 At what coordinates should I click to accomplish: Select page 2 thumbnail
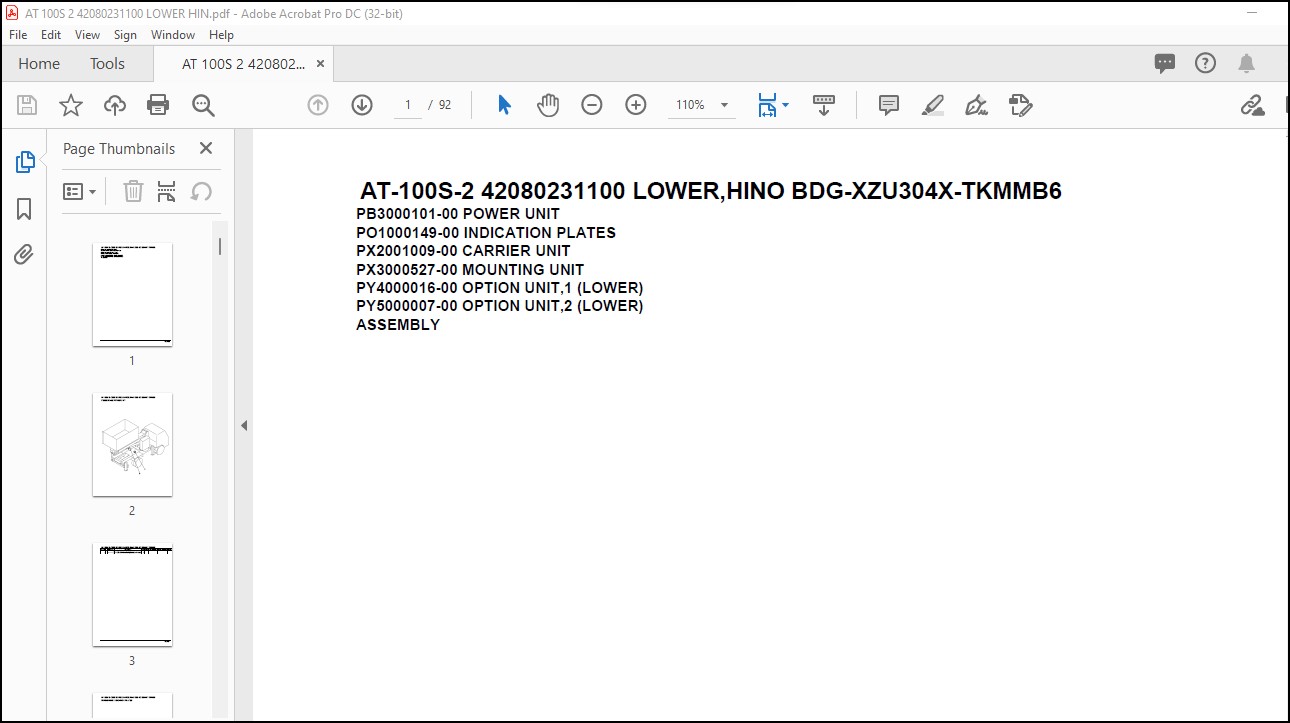(x=132, y=444)
